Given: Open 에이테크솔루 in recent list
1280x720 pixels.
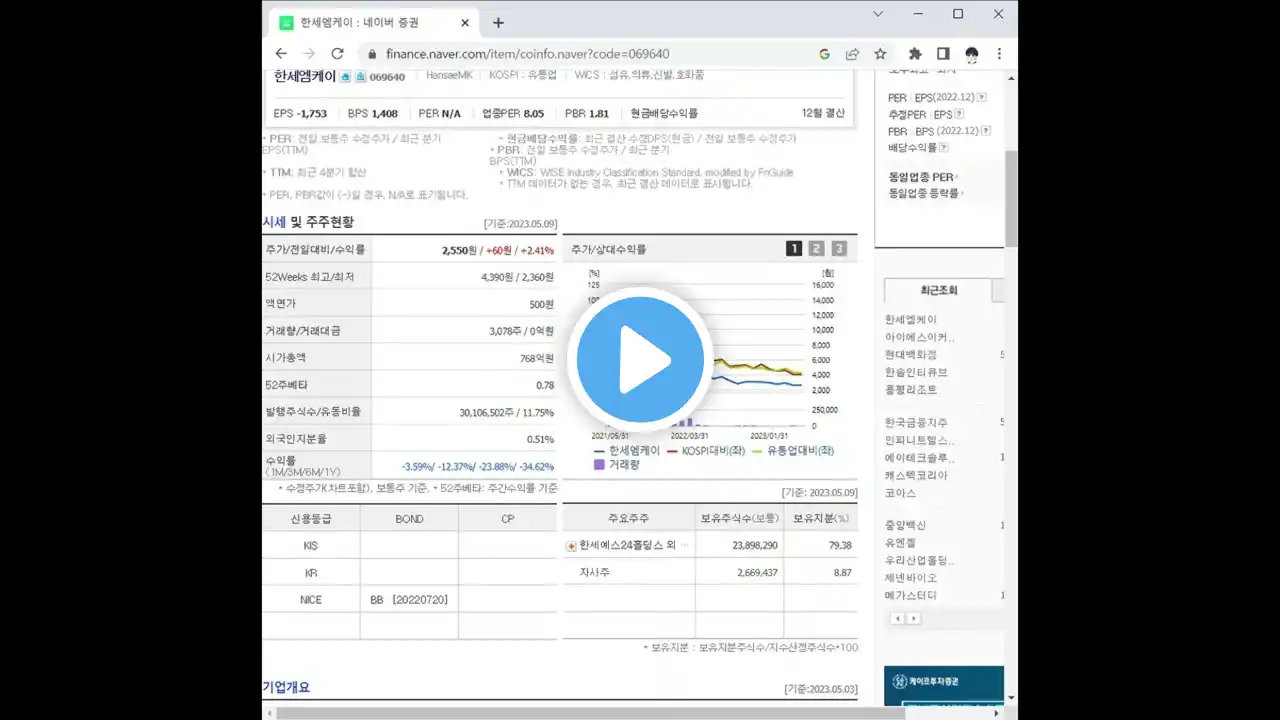Looking at the screenshot, I should click(x=919, y=457).
